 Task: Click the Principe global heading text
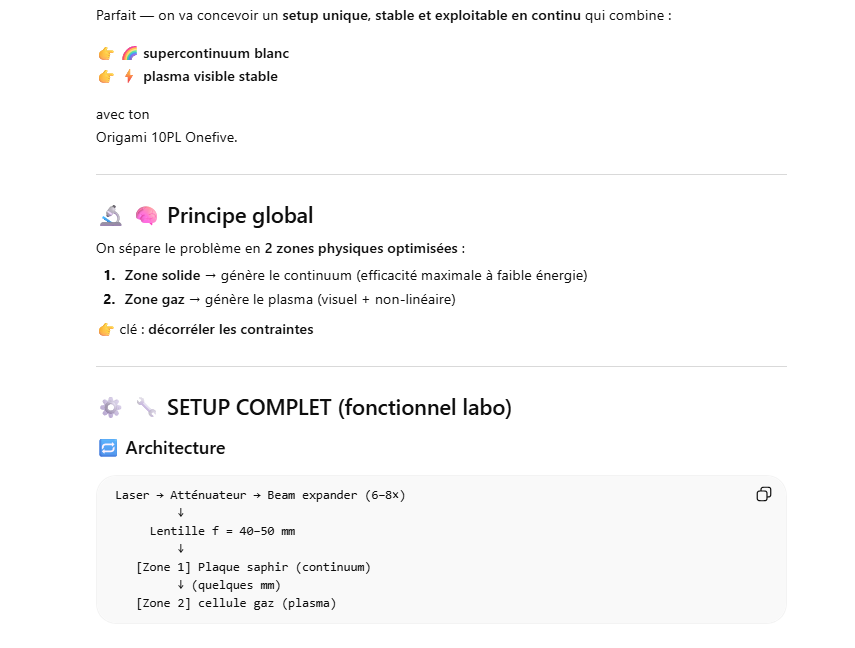click(240, 216)
